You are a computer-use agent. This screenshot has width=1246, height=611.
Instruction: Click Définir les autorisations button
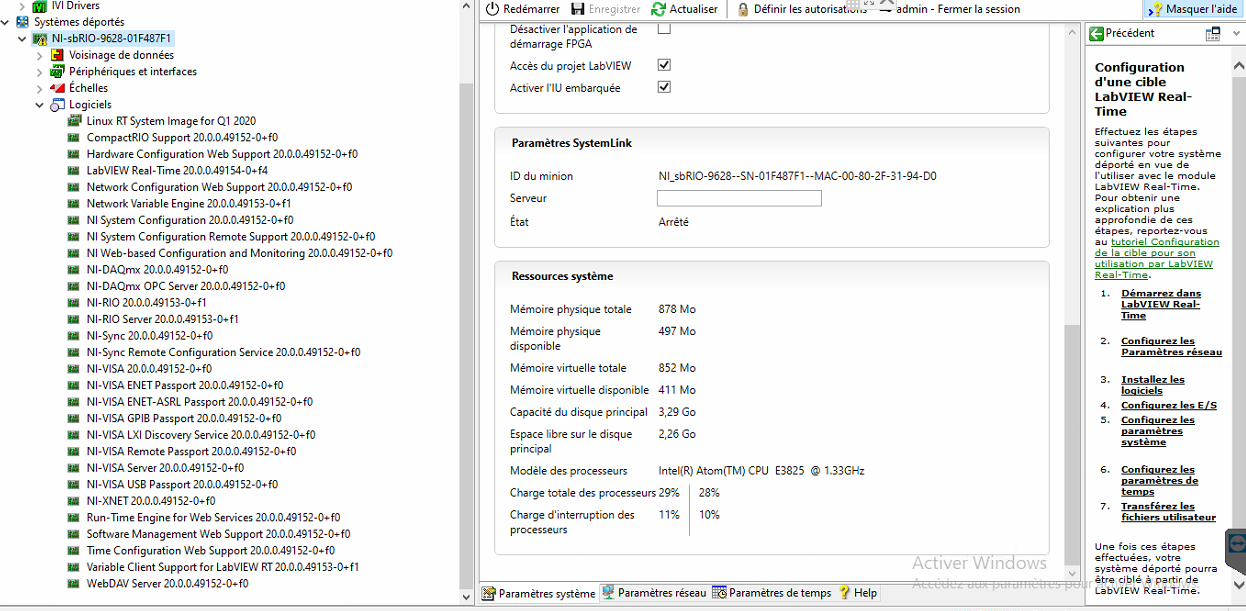pos(802,9)
